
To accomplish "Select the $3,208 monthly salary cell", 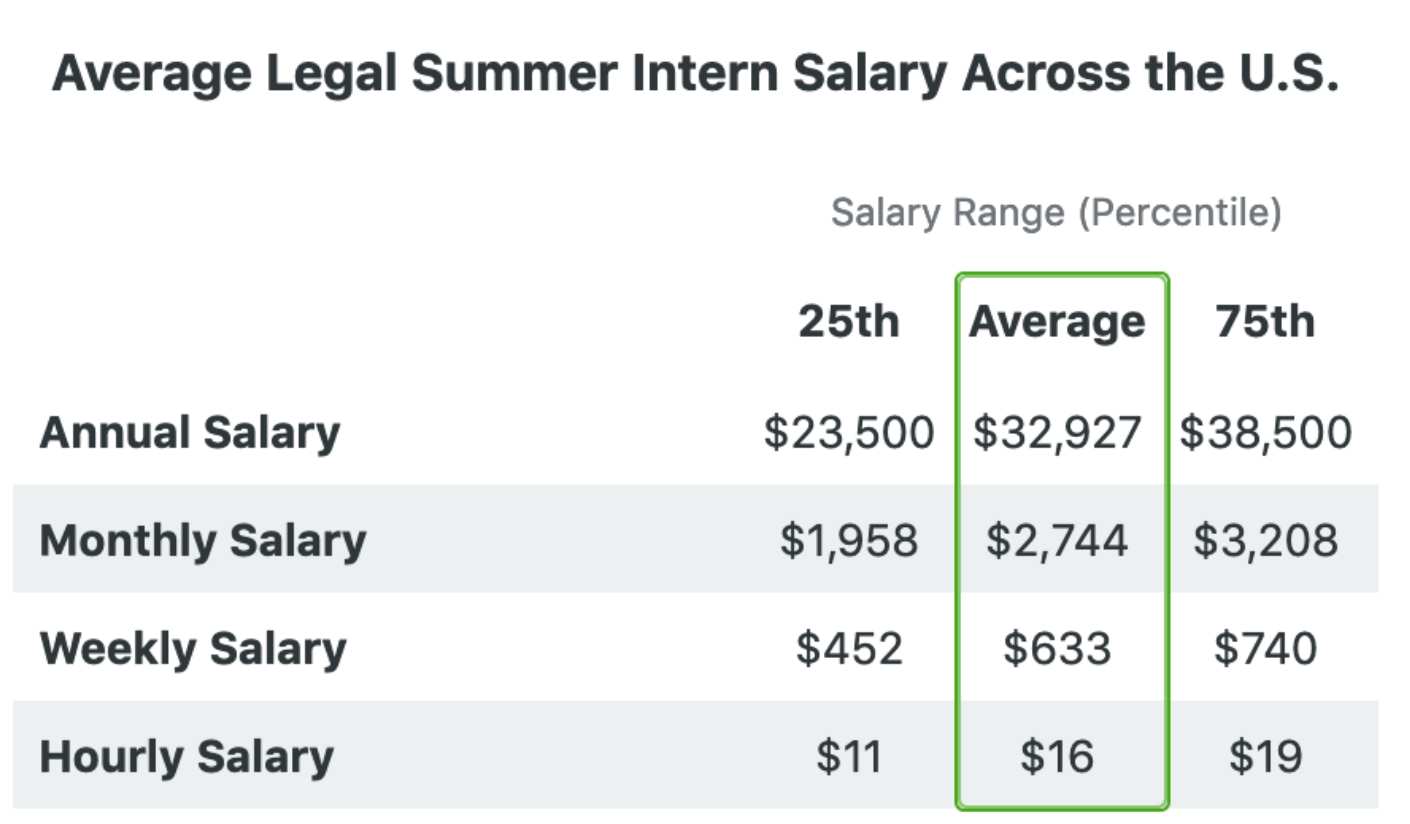I will point(1266,541).
